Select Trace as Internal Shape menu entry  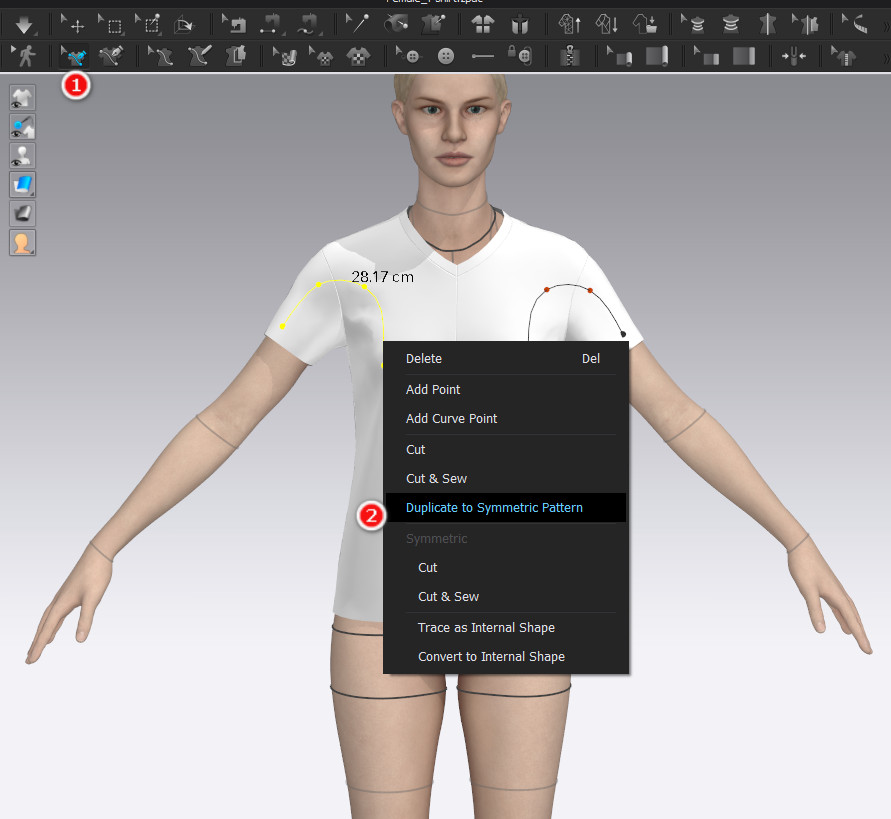click(486, 628)
